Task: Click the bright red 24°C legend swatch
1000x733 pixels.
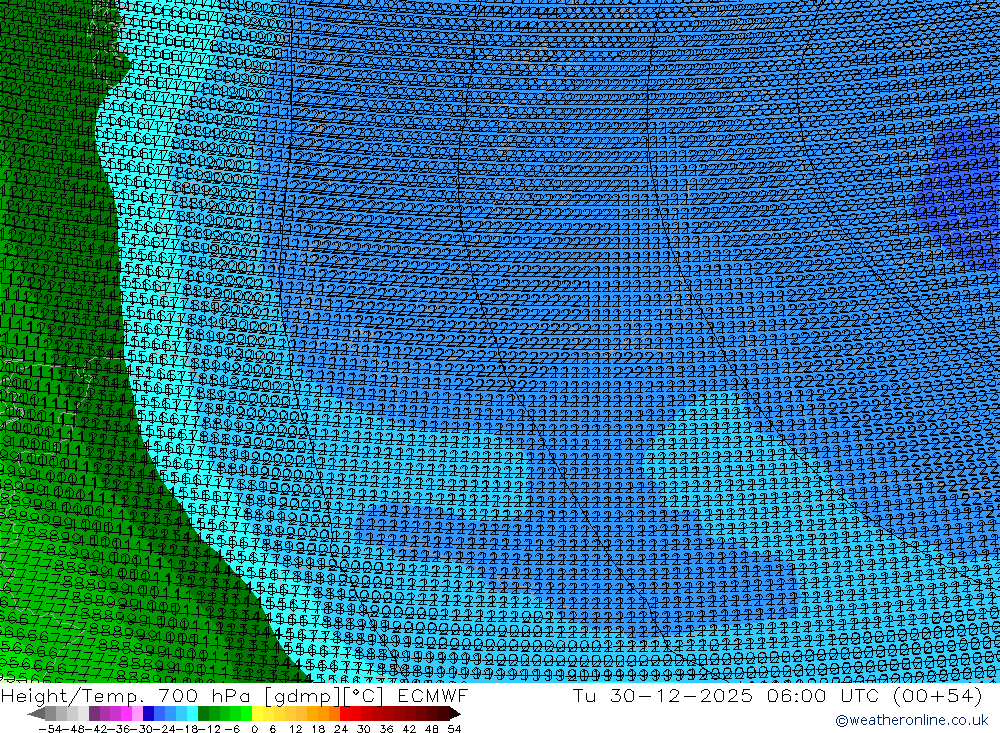Action: (345, 713)
